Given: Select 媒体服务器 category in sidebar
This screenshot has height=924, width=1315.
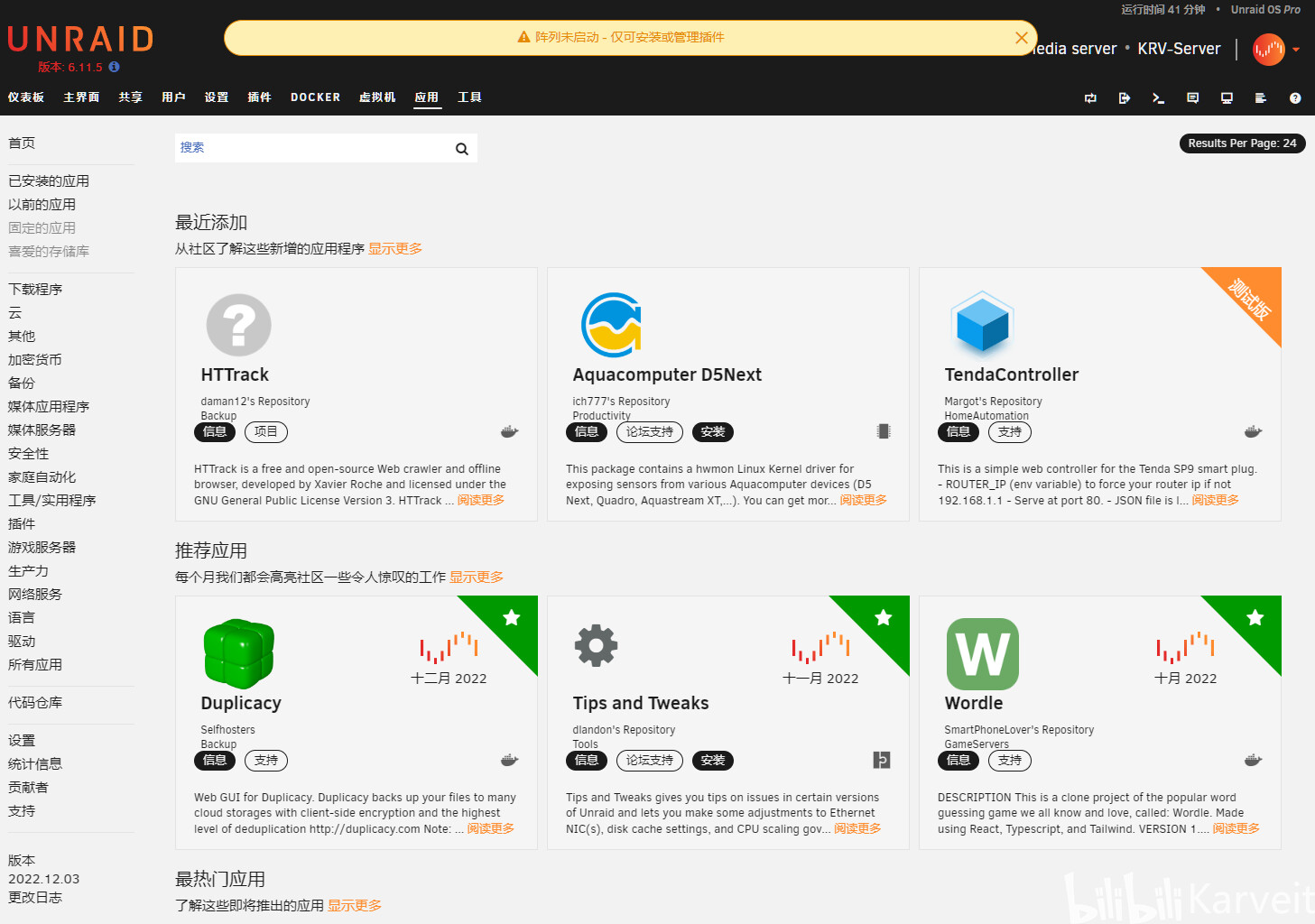Looking at the screenshot, I should pyautogui.click(x=42, y=430).
